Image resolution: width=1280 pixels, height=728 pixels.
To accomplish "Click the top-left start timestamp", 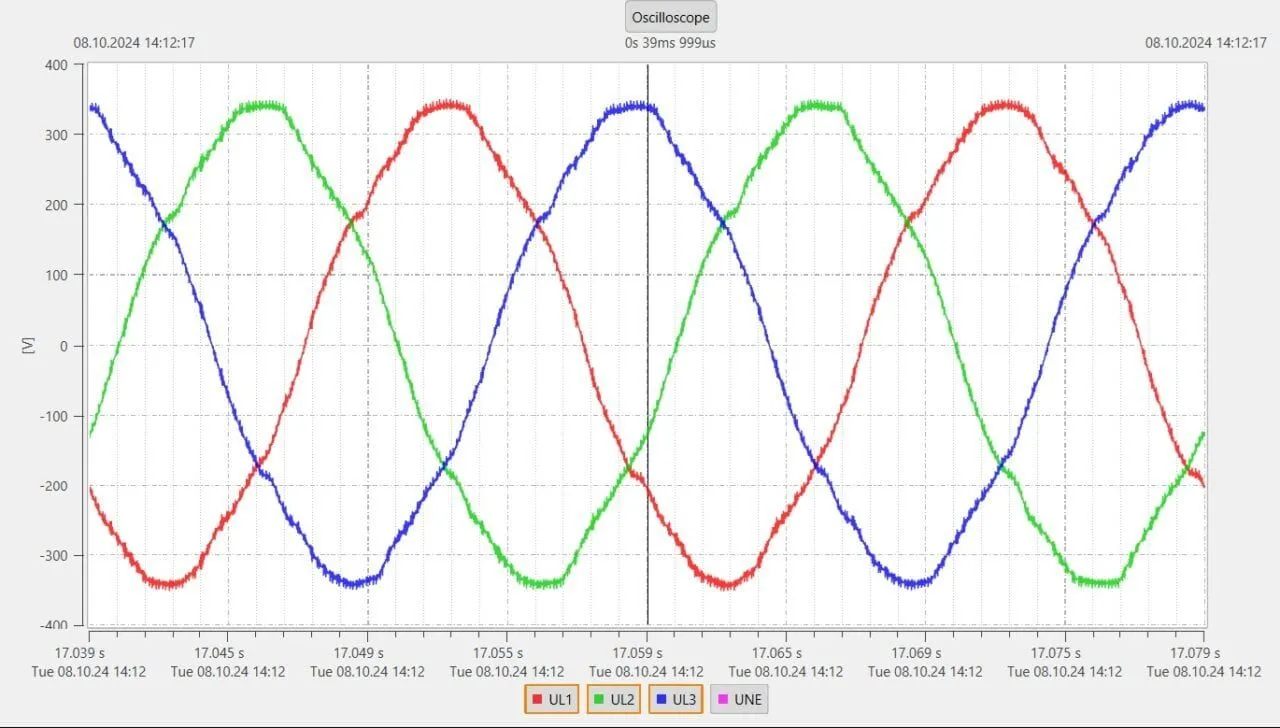I will [x=134, y=43].
